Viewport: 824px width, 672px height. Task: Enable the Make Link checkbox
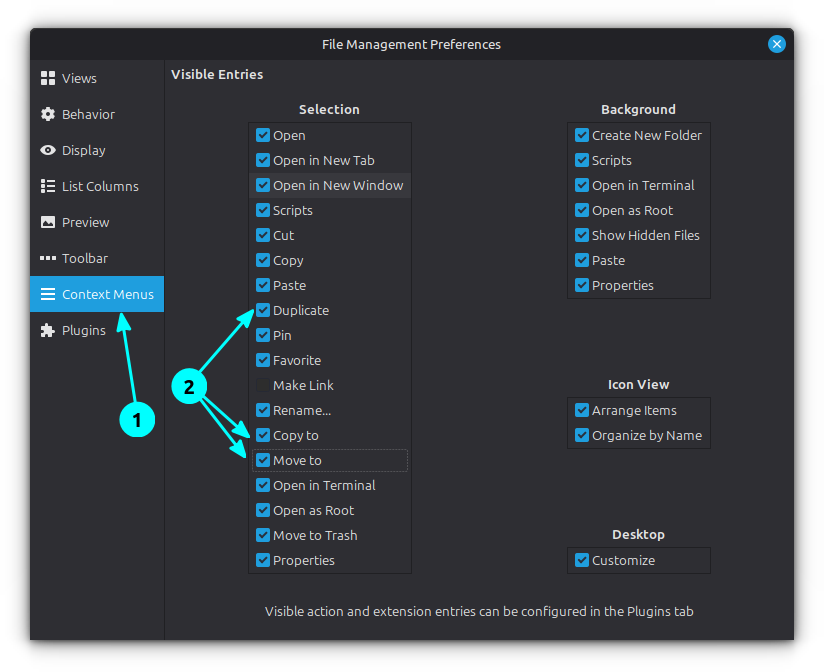(263, 385)
